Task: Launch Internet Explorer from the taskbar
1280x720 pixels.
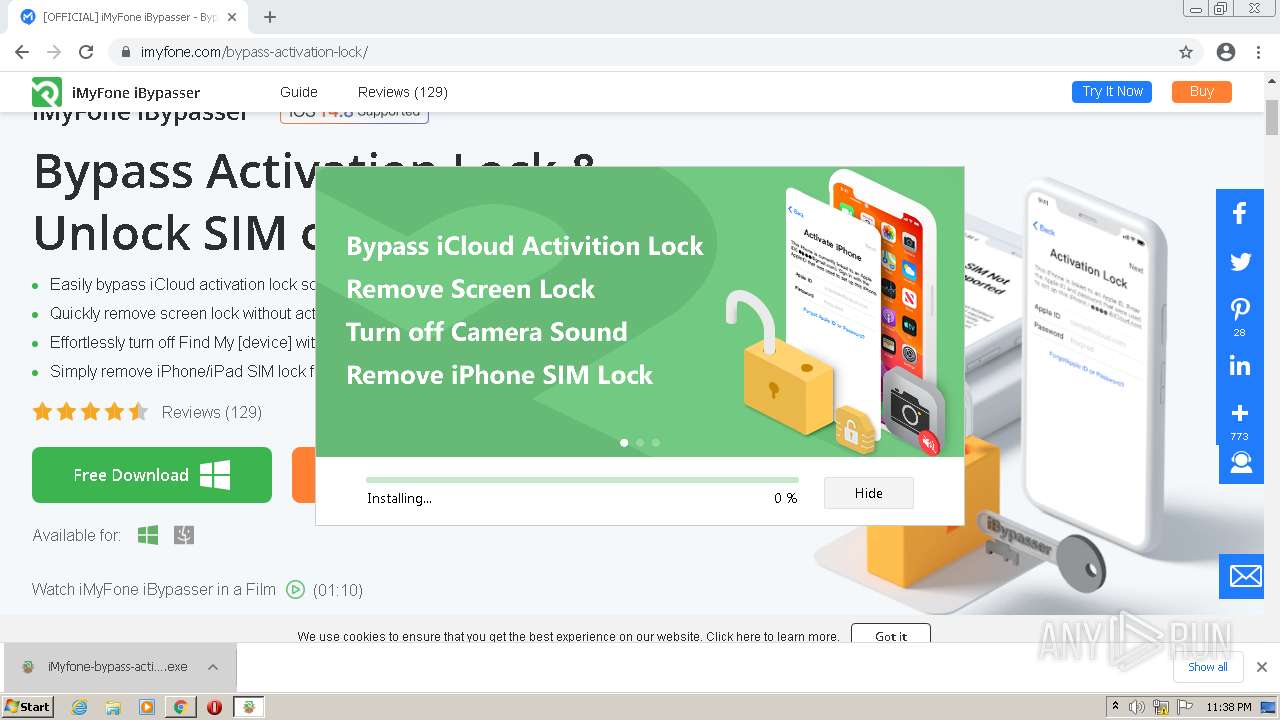Action: [80, 707]
